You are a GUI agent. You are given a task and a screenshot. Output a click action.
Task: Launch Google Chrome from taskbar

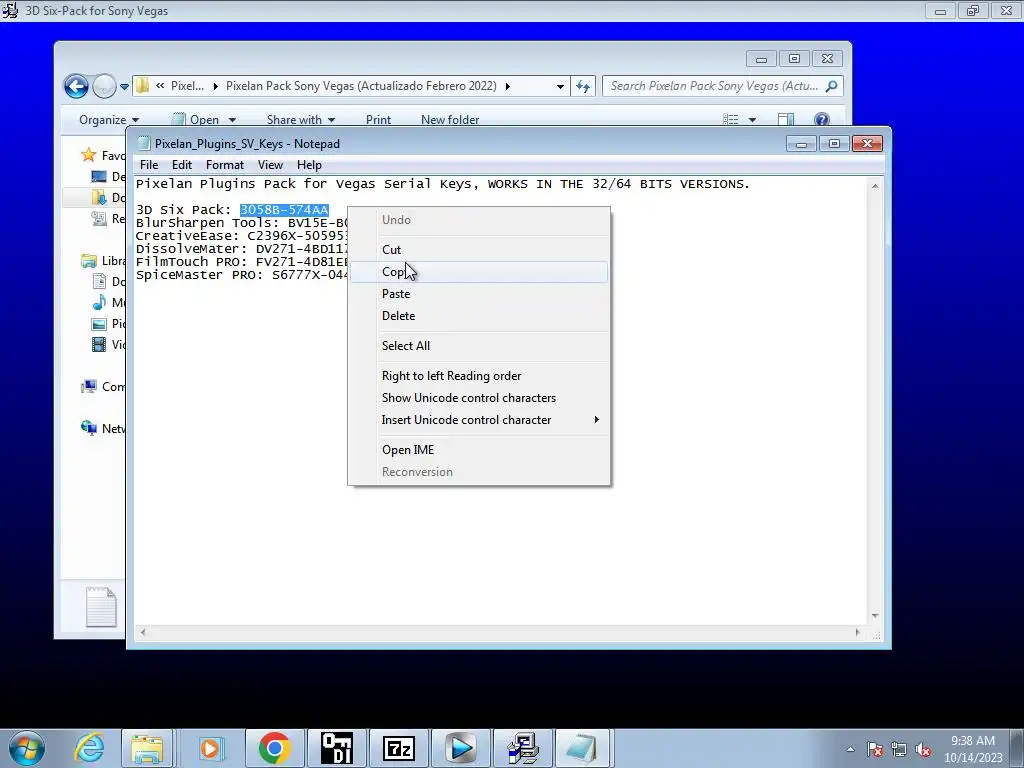click(274, 748)
